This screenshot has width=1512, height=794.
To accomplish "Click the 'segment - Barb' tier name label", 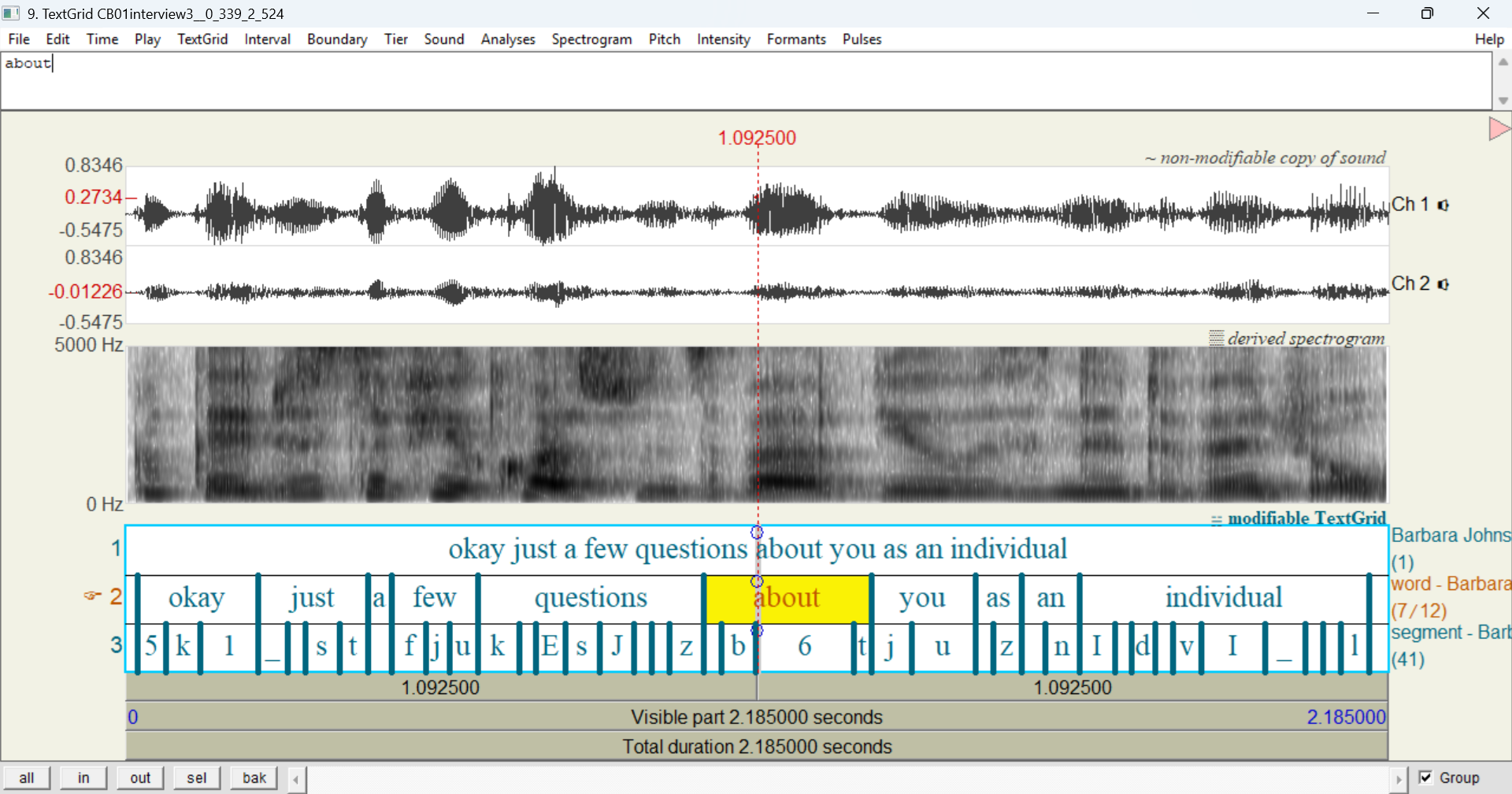I will (x=1451, y=633).
